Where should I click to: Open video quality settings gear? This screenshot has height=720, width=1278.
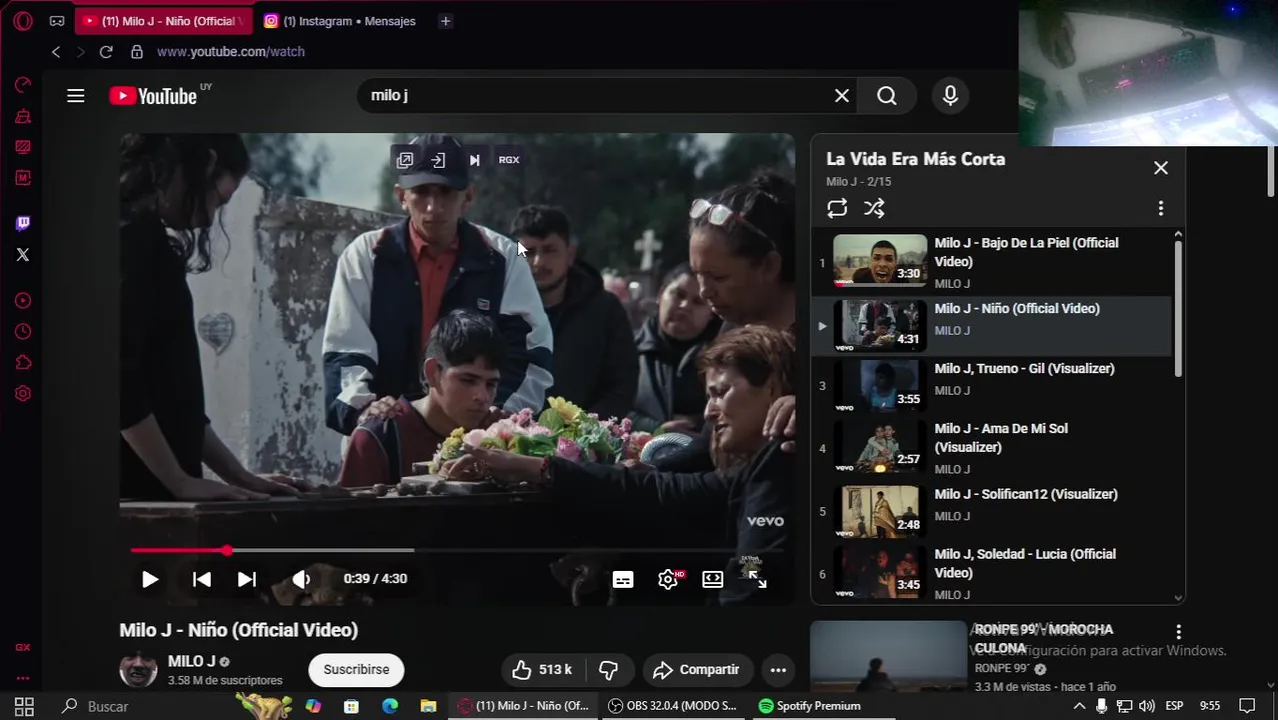pyautogui.click(x=669, y=580)
